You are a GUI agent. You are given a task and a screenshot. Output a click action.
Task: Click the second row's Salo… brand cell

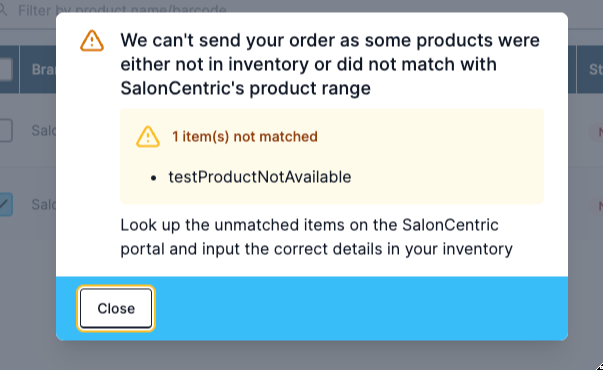(43, 205)
